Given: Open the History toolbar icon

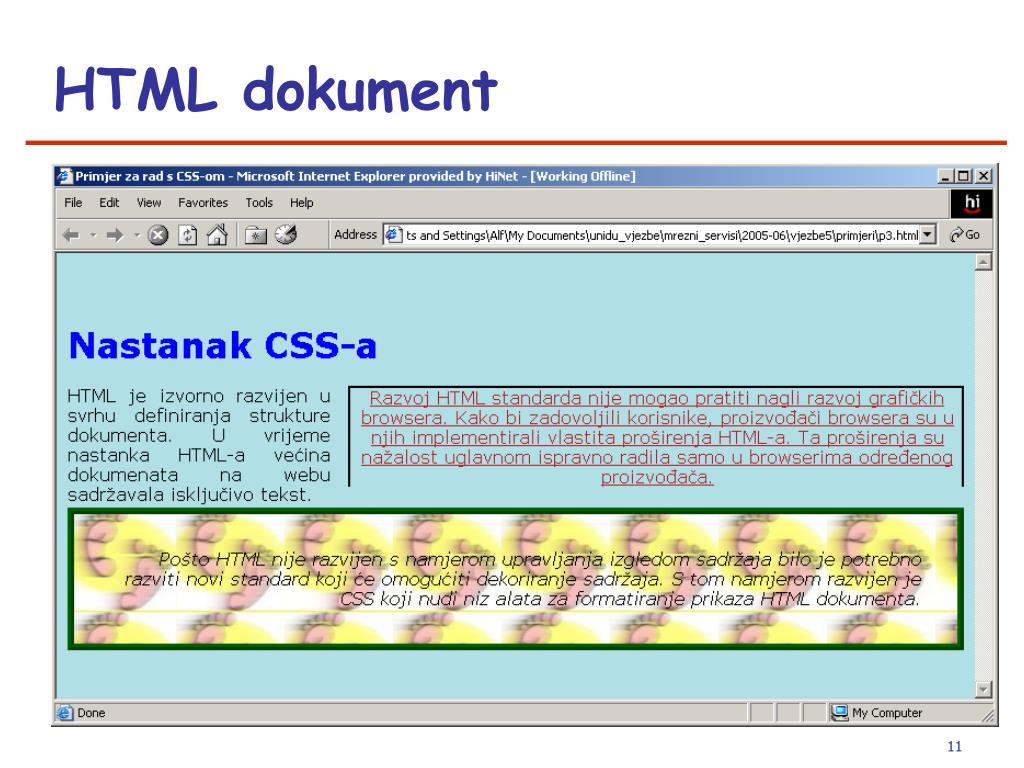Looking at the screenshot, I should click(x=285, y=234).
